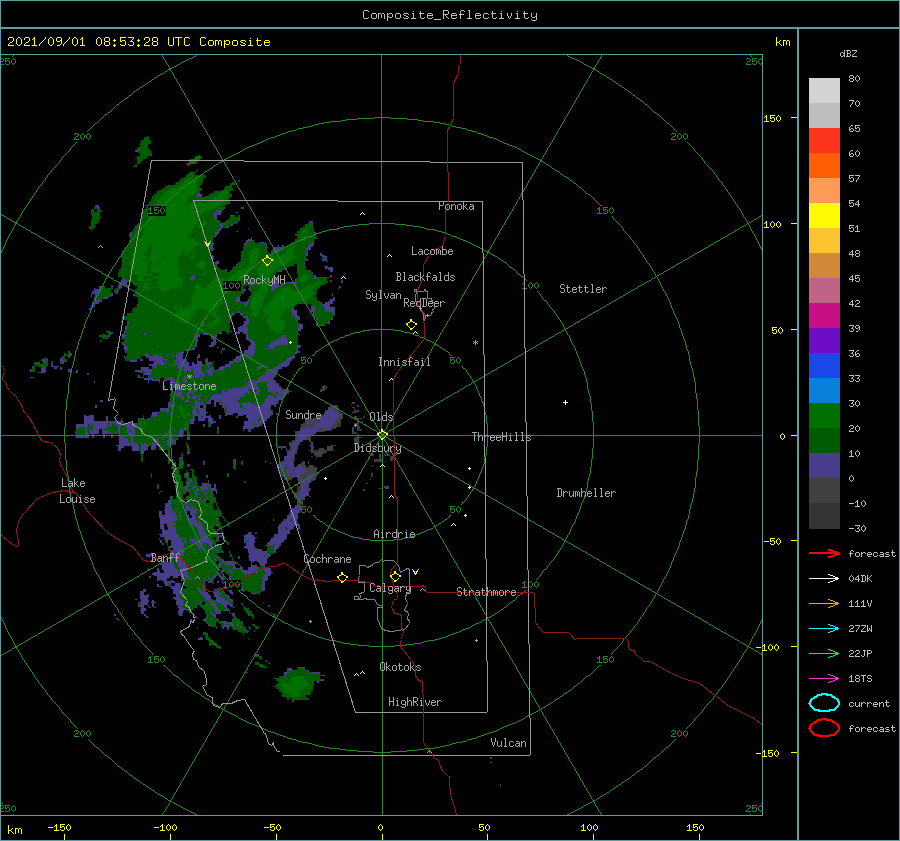Click the white 04DK arrow in legend
Screen dimensions: 900x841
824,579
